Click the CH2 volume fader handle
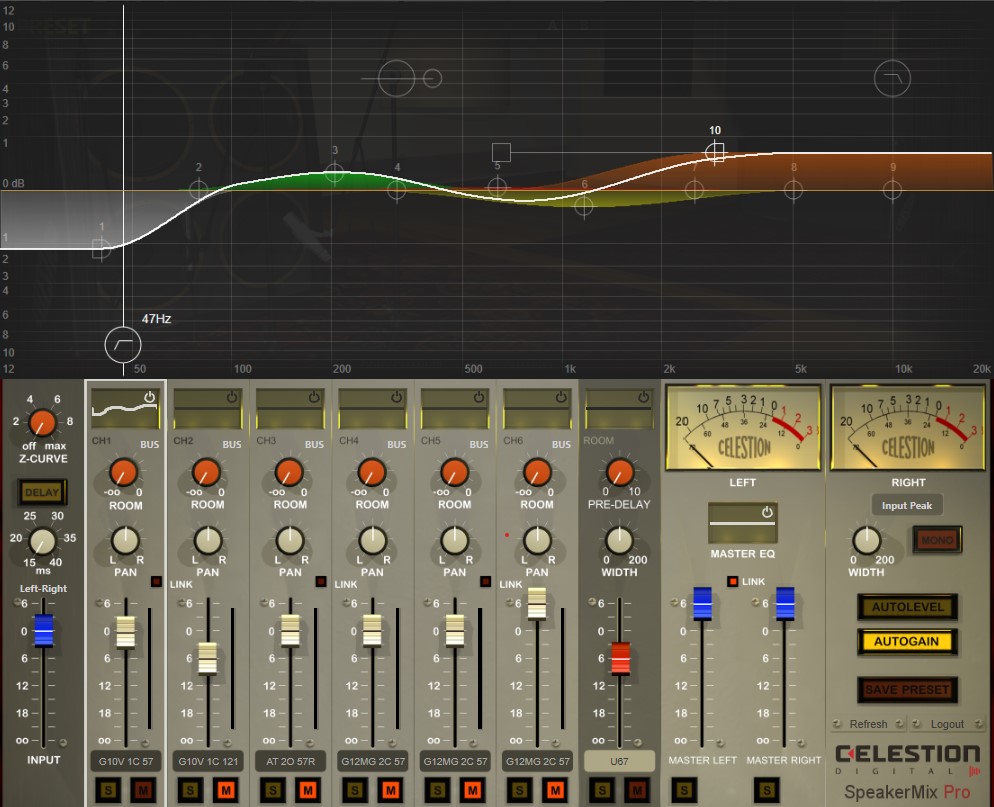The image size is (994, 807). click(x=208, y=657)
